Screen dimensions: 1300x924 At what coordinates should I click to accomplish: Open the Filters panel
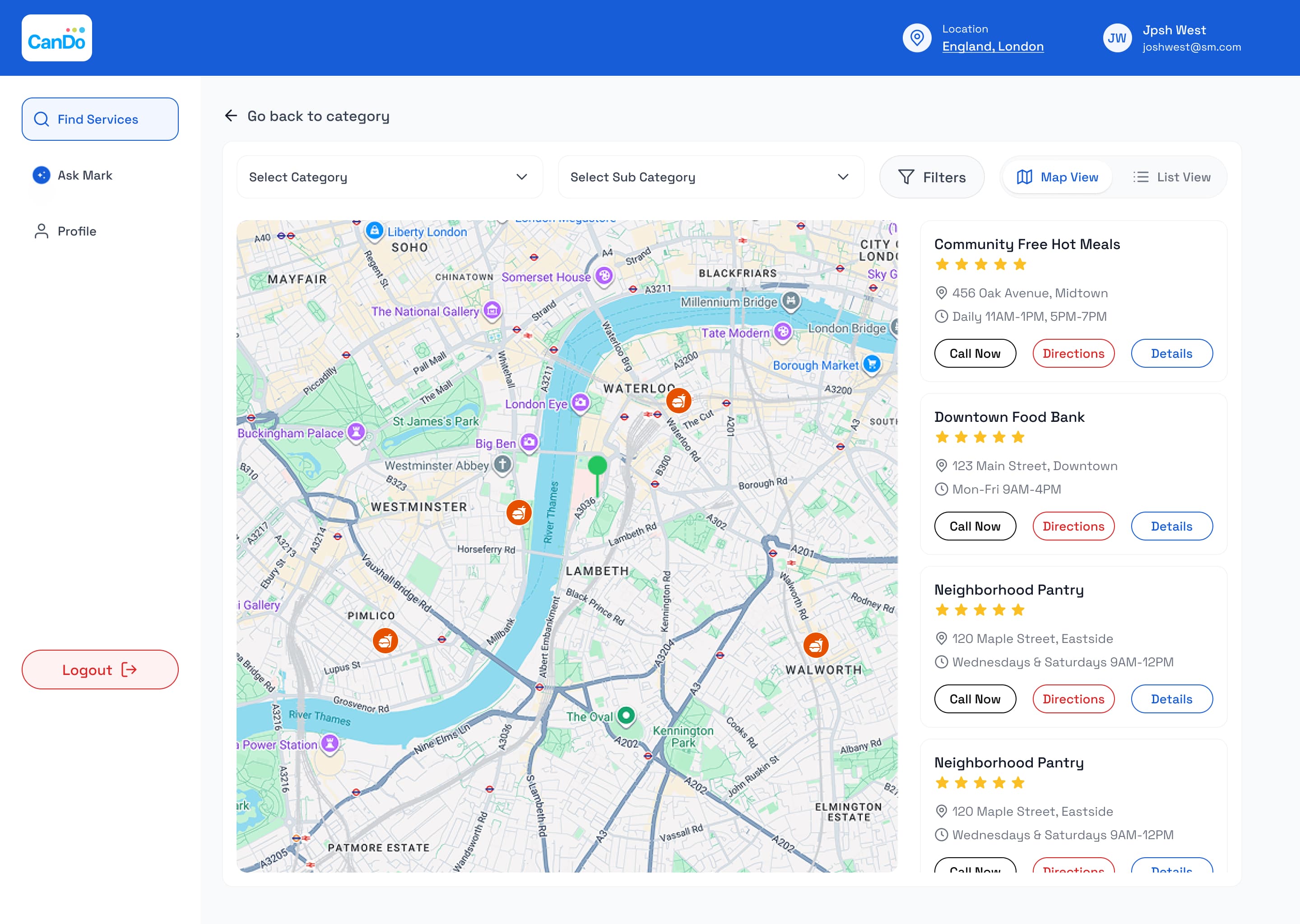point(932,177)
